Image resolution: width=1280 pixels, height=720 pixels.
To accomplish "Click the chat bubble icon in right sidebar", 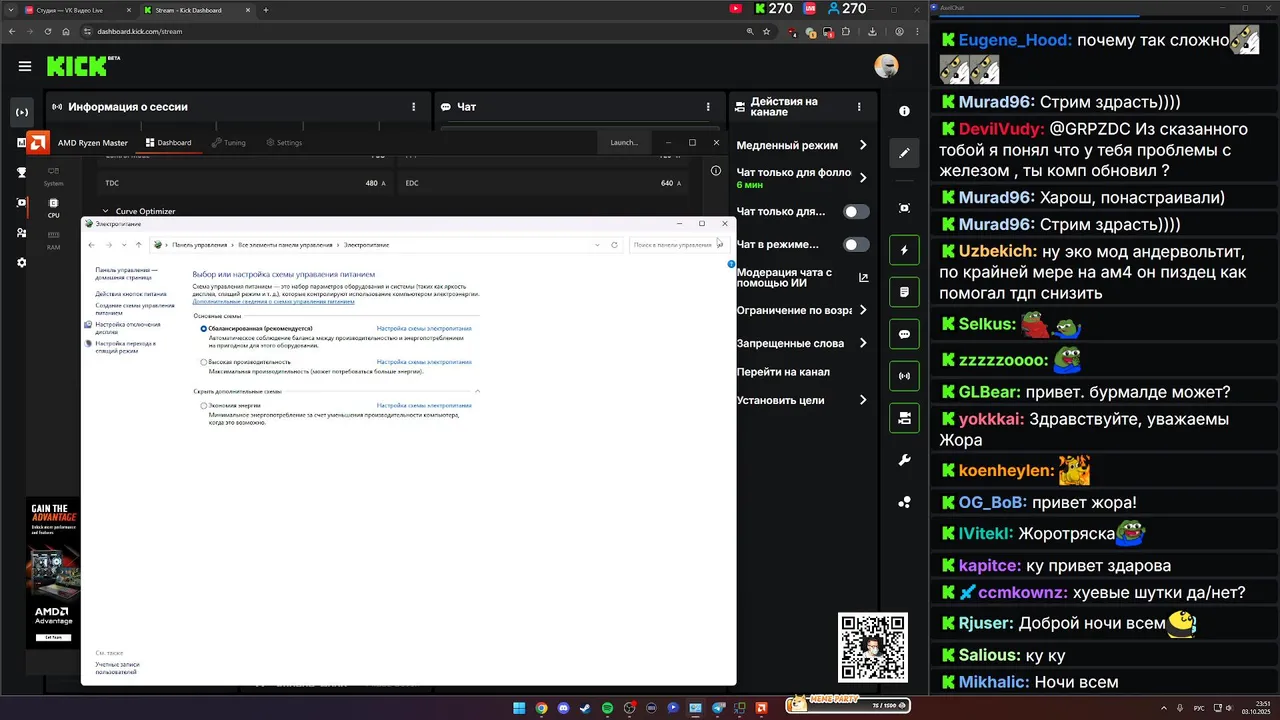I will [904, 334].
